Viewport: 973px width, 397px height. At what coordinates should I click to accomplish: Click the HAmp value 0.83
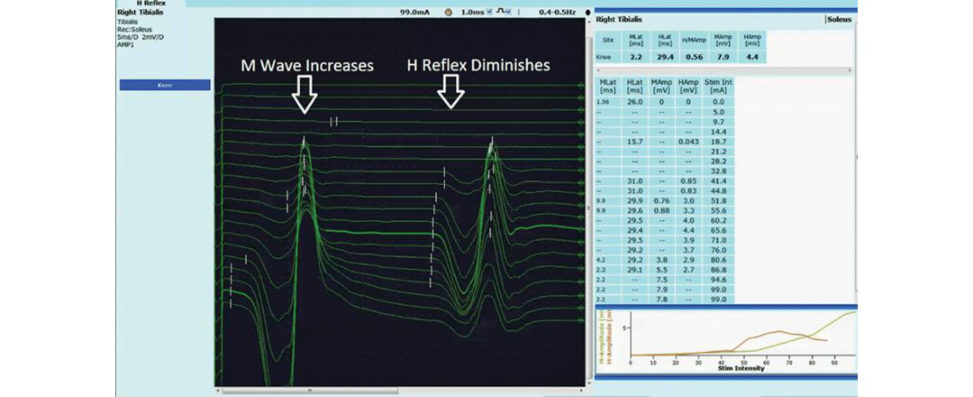[689, 191]
